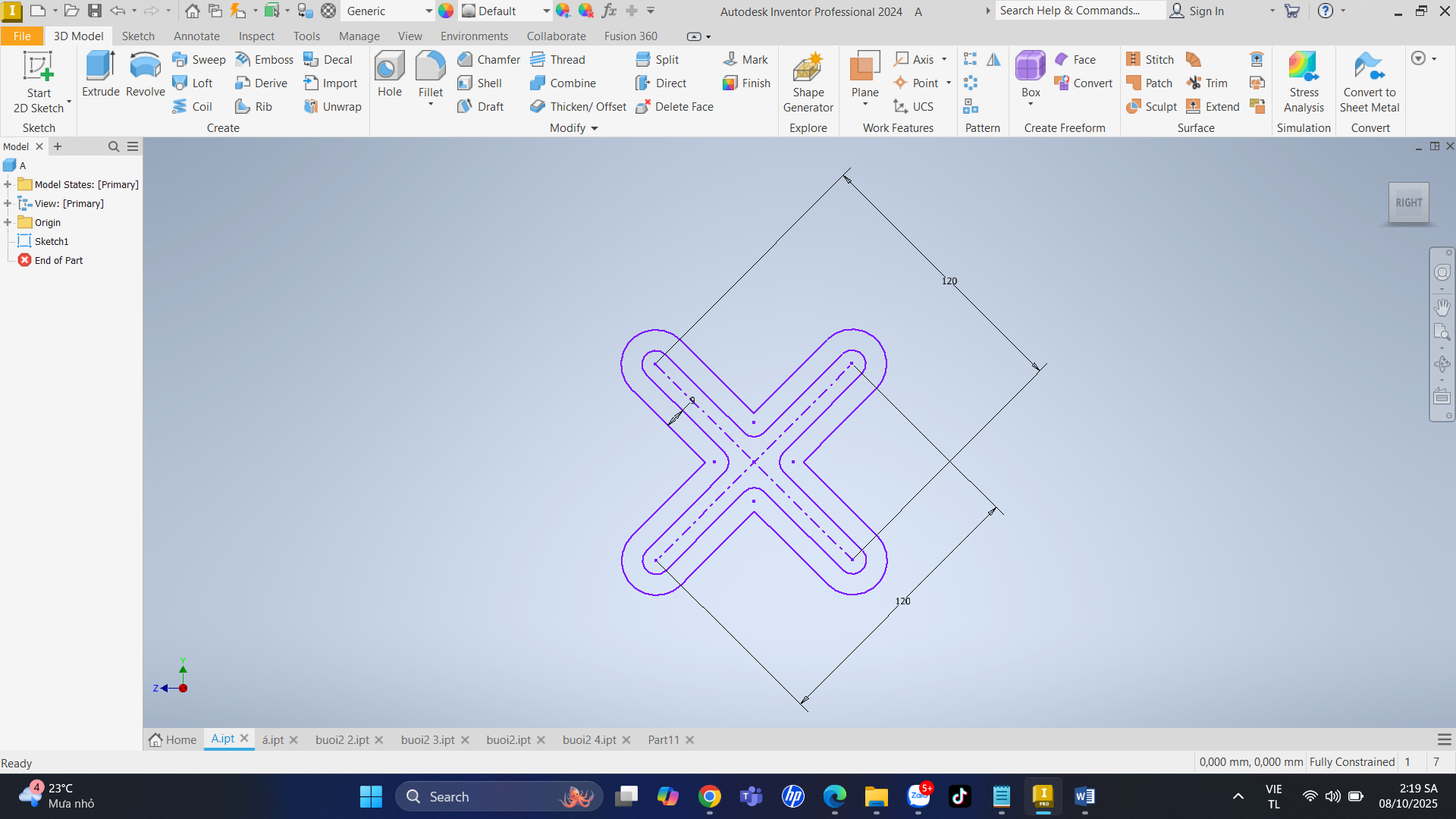Click the RIGHT face of the ViewCube
Viewport: 1456px width, 819px height.
(1408, 202)
